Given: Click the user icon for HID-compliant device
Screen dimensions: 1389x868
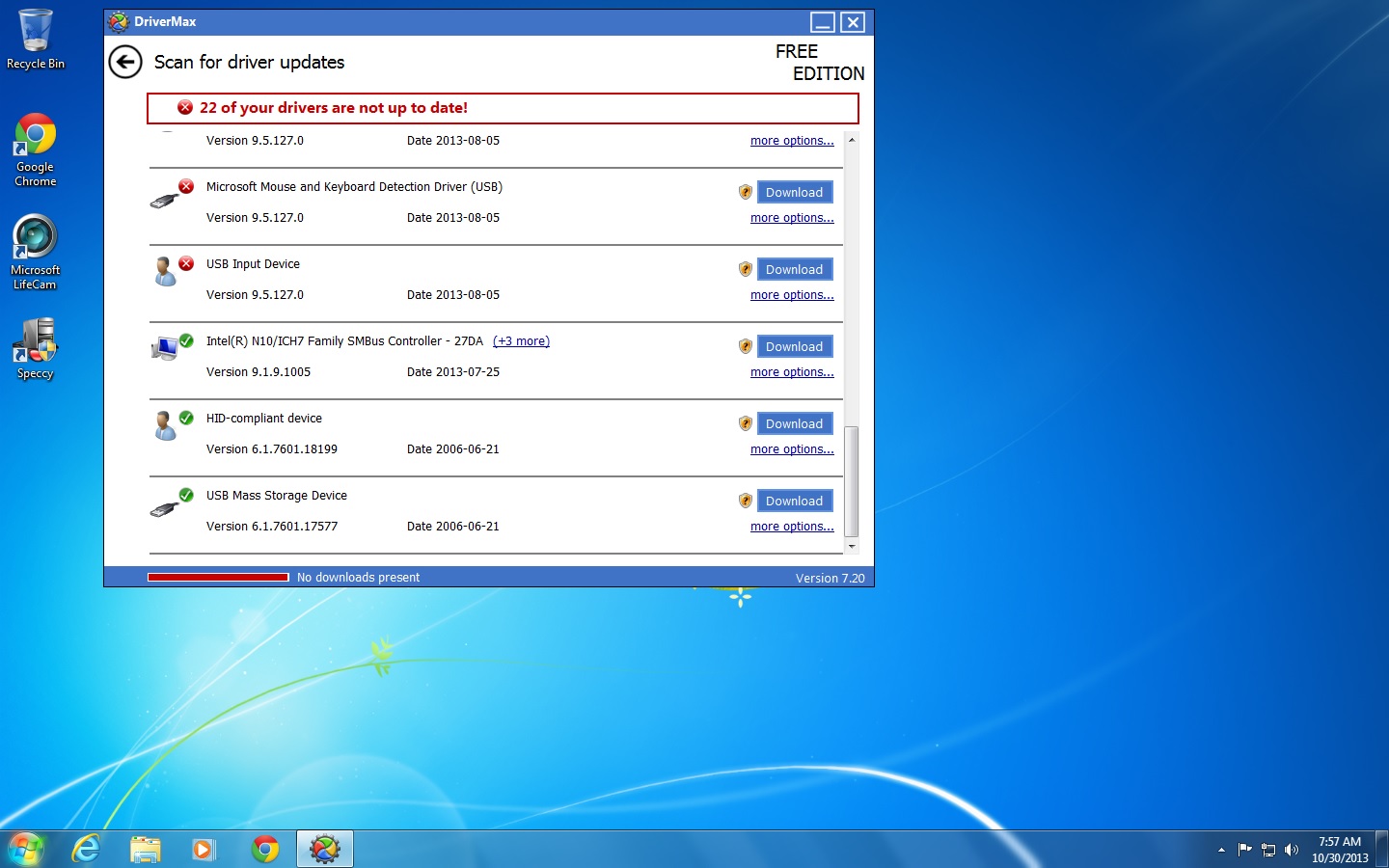Looking at the screenshot, I should [x=165, y=426].
